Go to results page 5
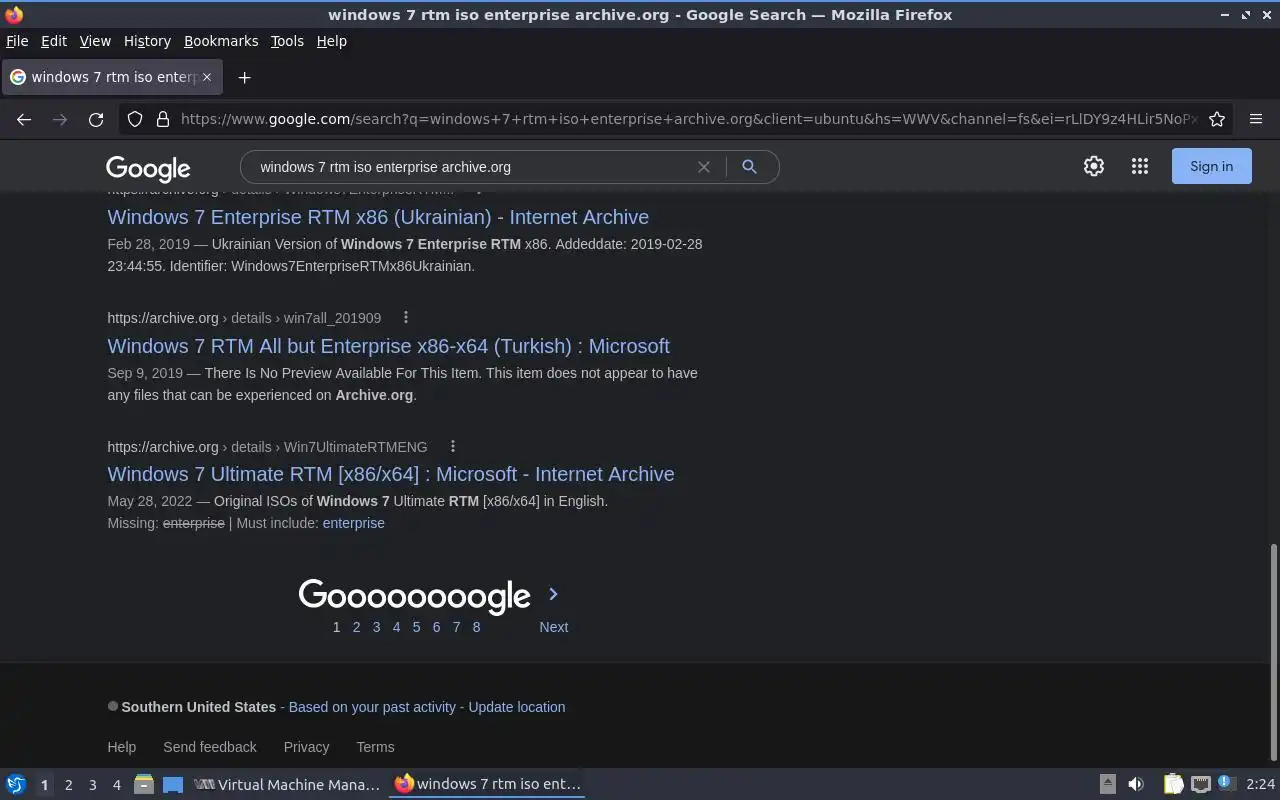The height and width of the screenshot is (800, 1280). click(416, 627)
